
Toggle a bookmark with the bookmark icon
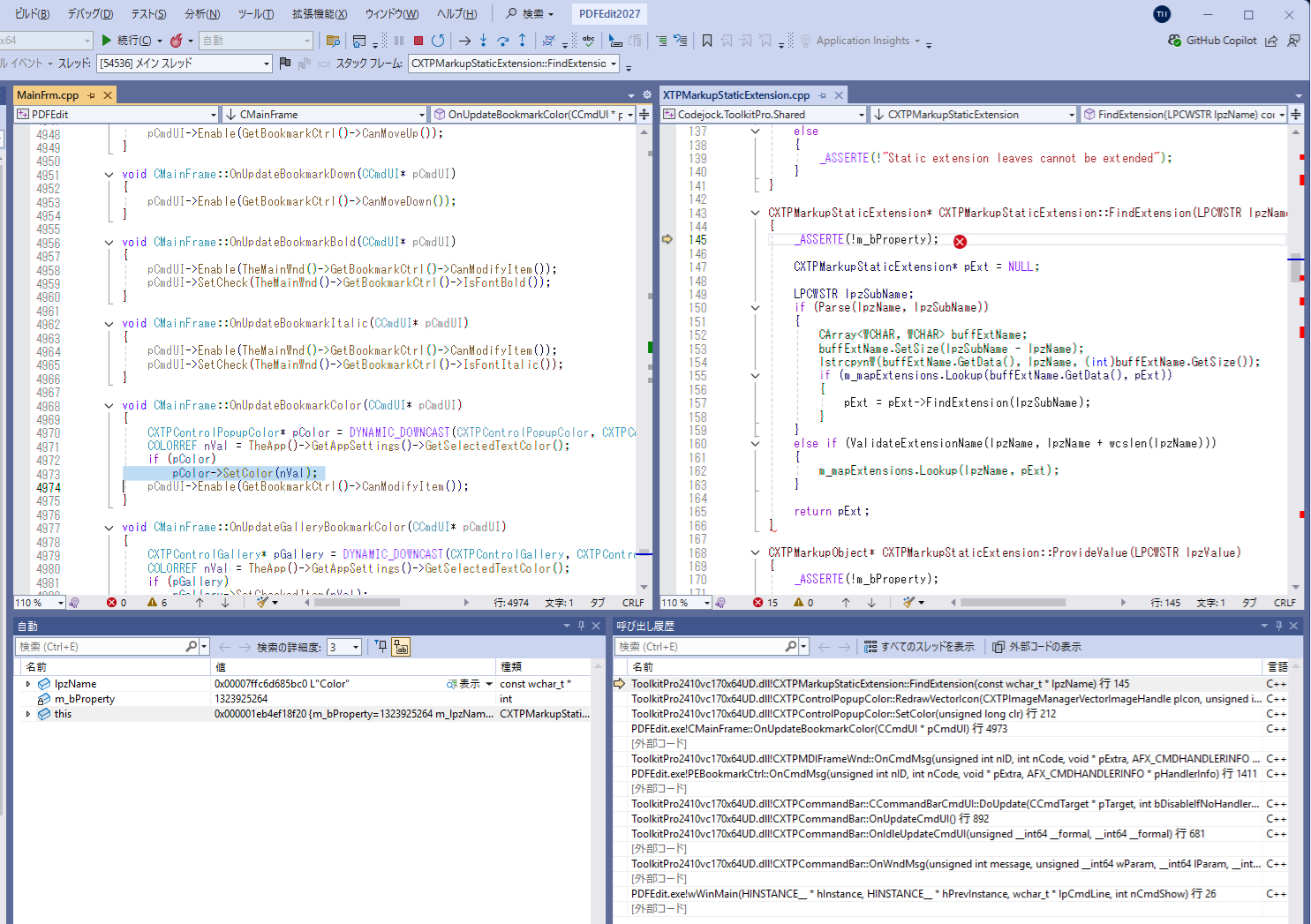click(707, 41)
